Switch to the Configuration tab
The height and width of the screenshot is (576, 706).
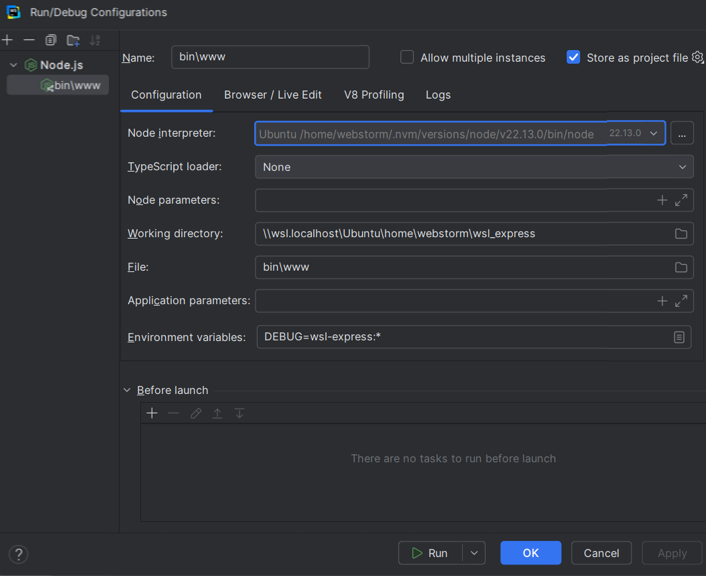click(166, 95)
